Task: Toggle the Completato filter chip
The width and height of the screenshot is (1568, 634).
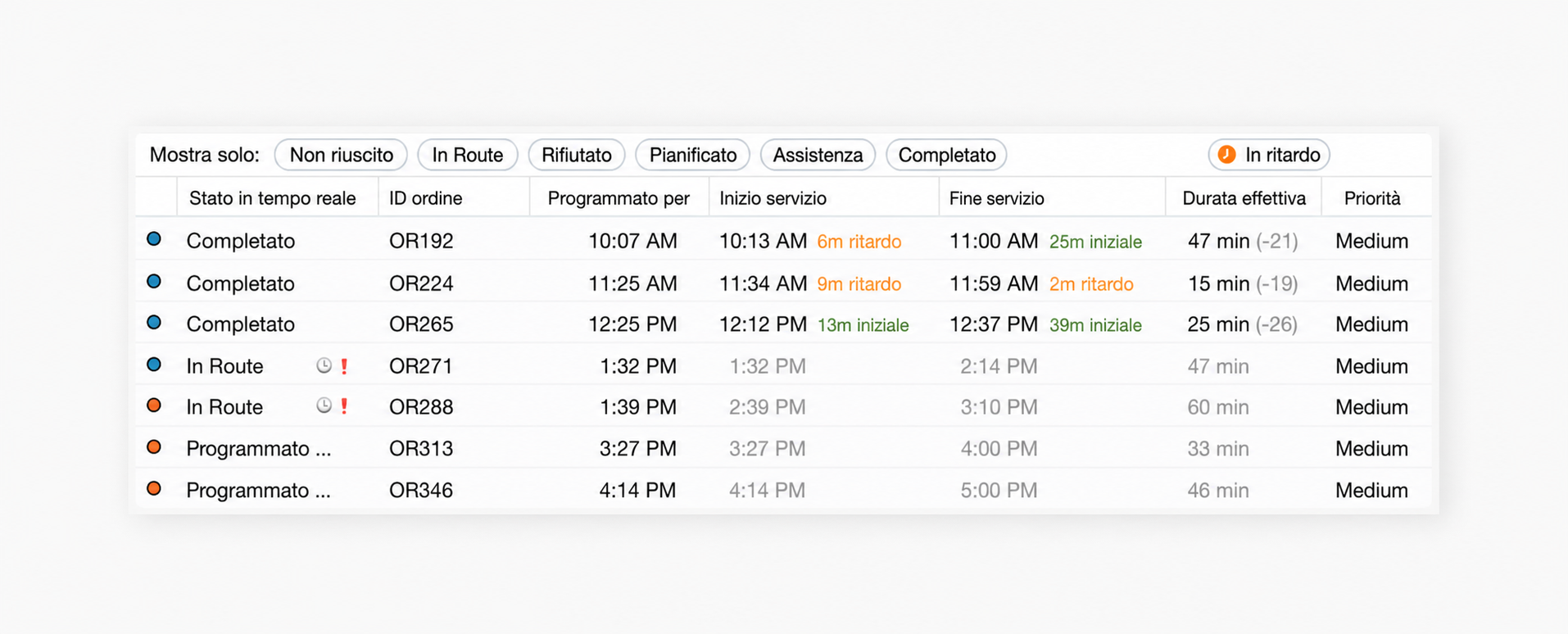Action: pos(947,155)
